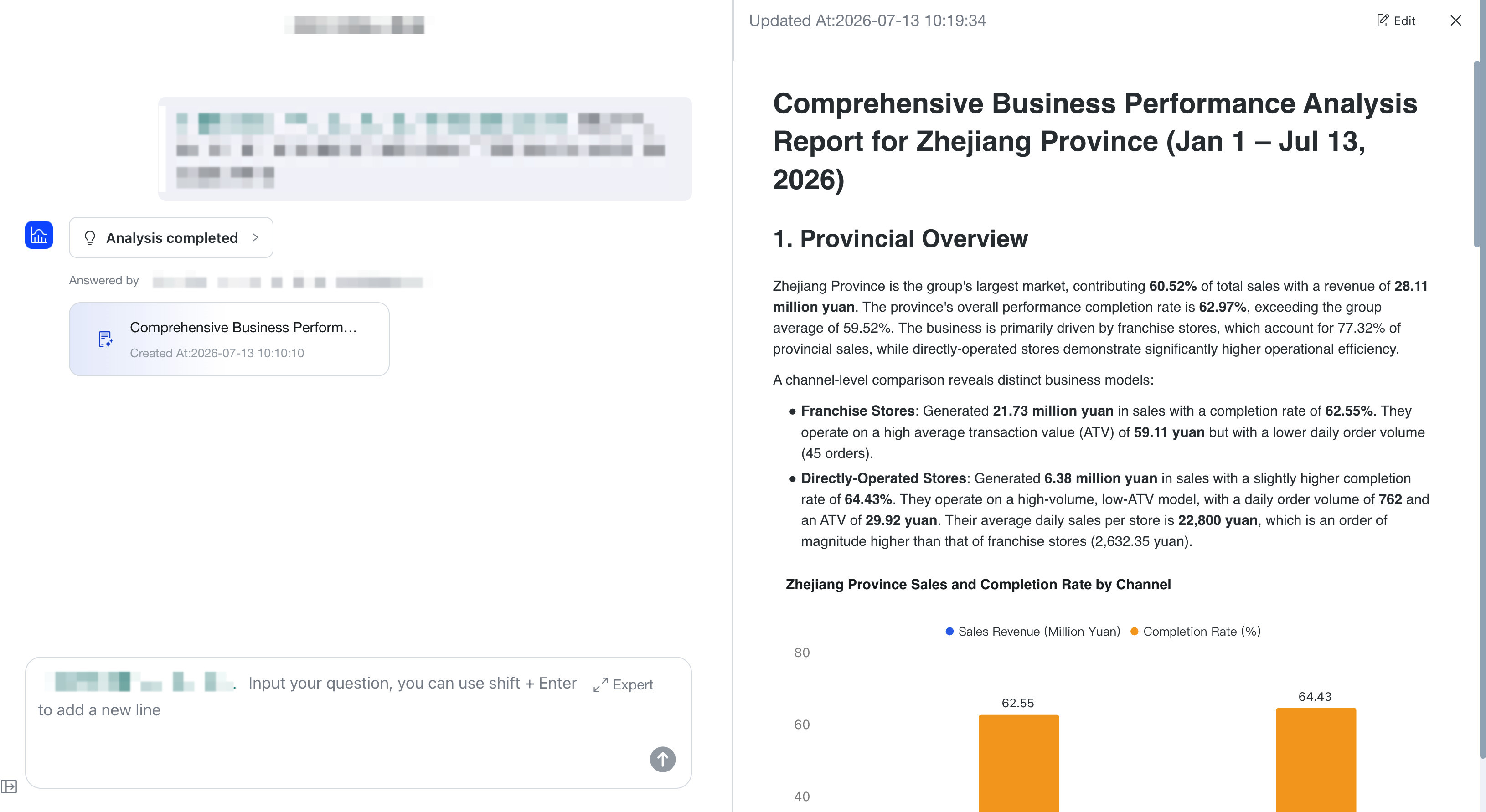This screenshot has height=812, width=1486.
Task: Click the 62.55 orange completion rate bar
Action: tap(1019, 763)
